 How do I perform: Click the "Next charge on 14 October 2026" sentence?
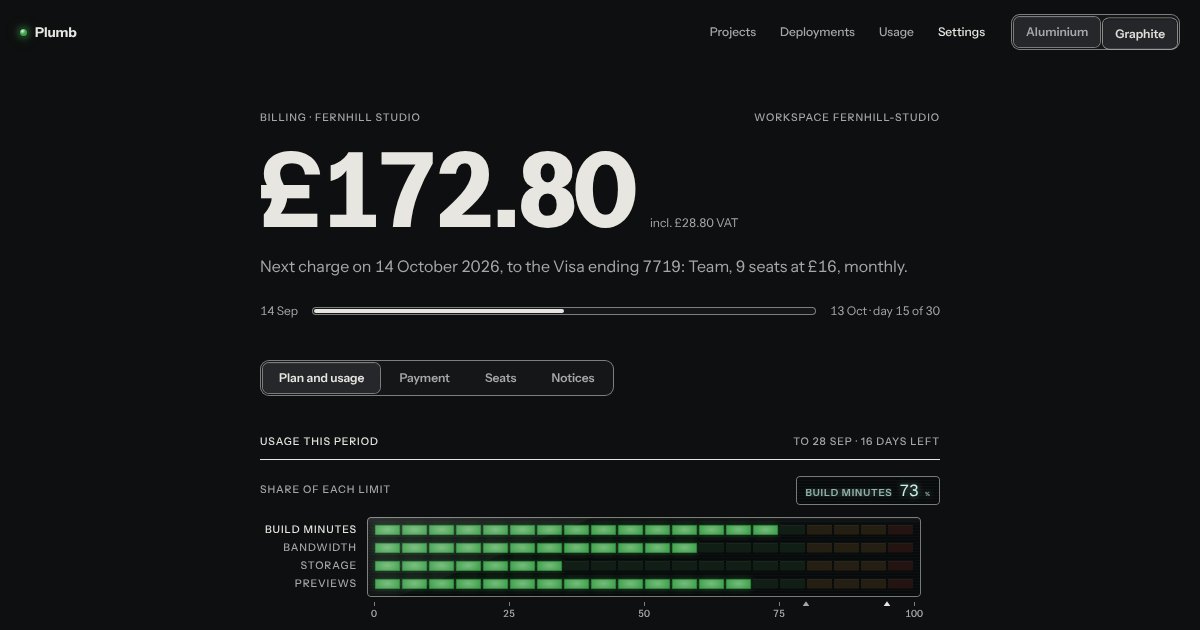pyautogui.click(x=584, y=267)
